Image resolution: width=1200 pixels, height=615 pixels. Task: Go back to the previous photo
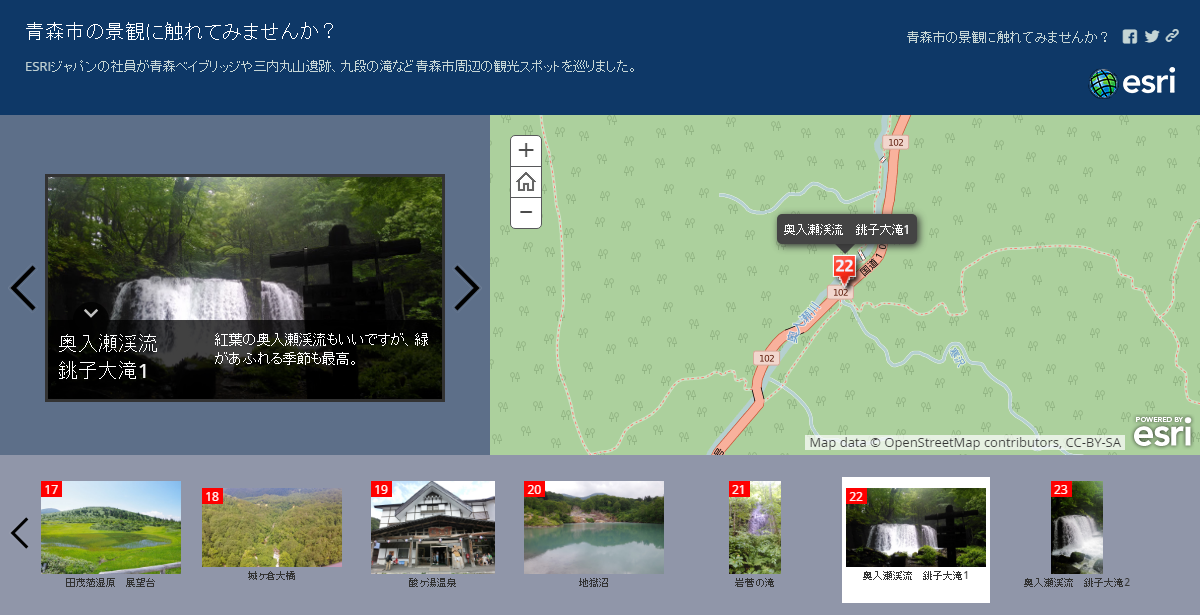click(x=23, y=288)
